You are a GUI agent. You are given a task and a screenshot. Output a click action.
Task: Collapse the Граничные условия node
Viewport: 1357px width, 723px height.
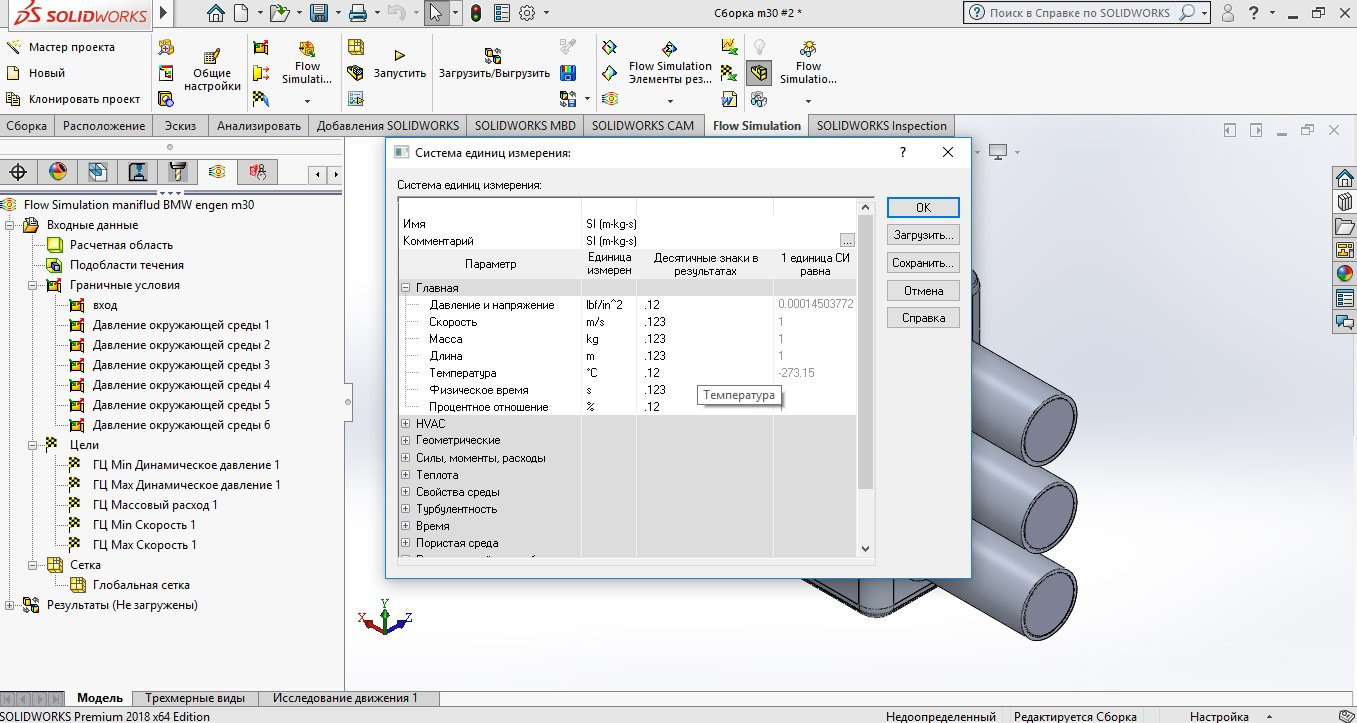(33, 285)
